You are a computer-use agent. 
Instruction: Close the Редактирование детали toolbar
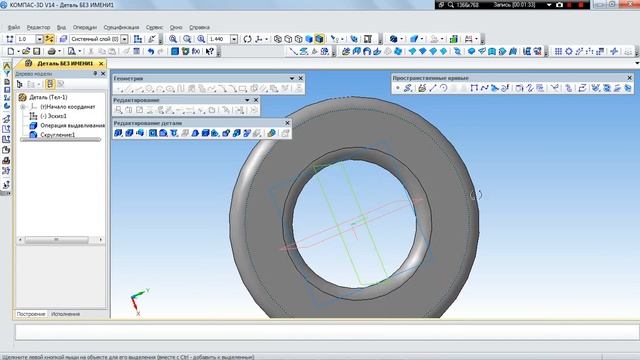tap(287, 123)
